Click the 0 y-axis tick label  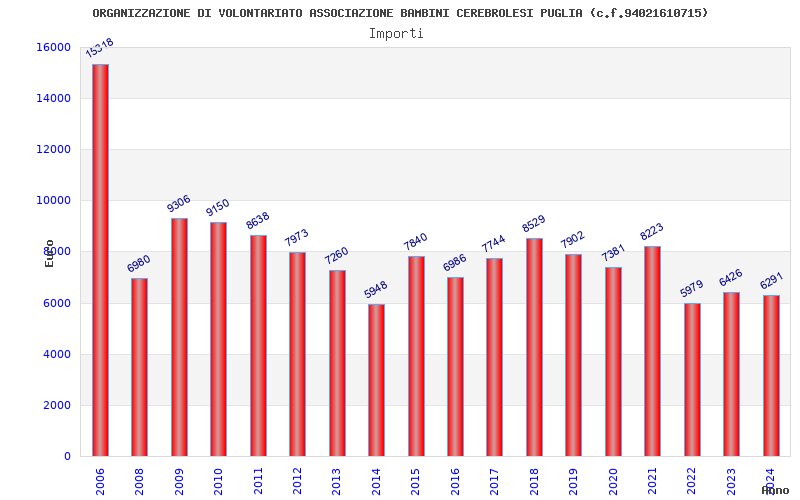pyautogui.click(x=67, y=456)
